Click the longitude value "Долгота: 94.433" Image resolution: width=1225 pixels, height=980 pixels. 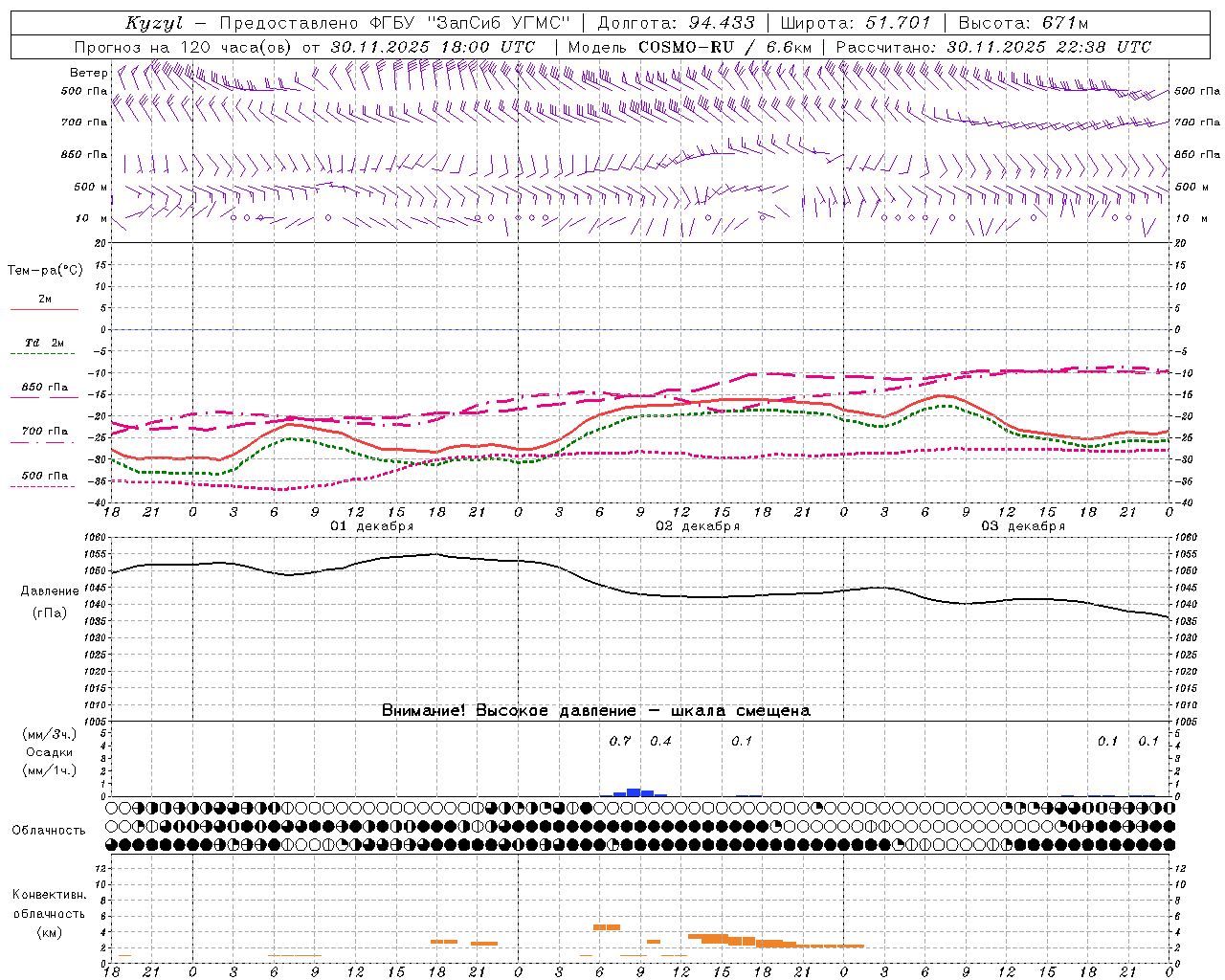(676, 23)
